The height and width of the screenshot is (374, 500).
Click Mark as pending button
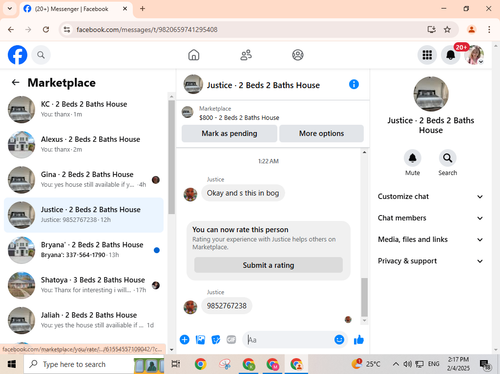229,133
